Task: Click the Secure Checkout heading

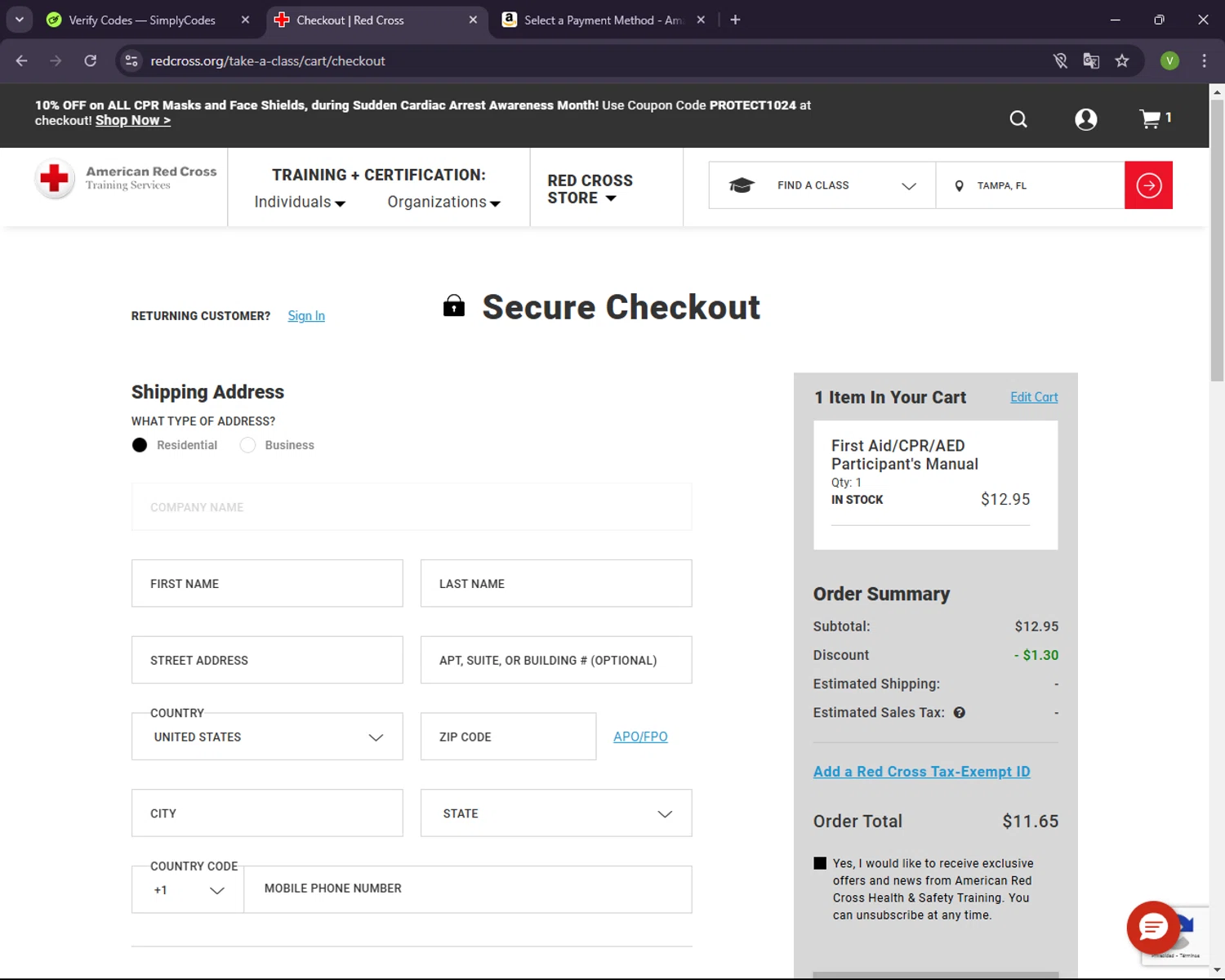Action: (x=621, y=307)
